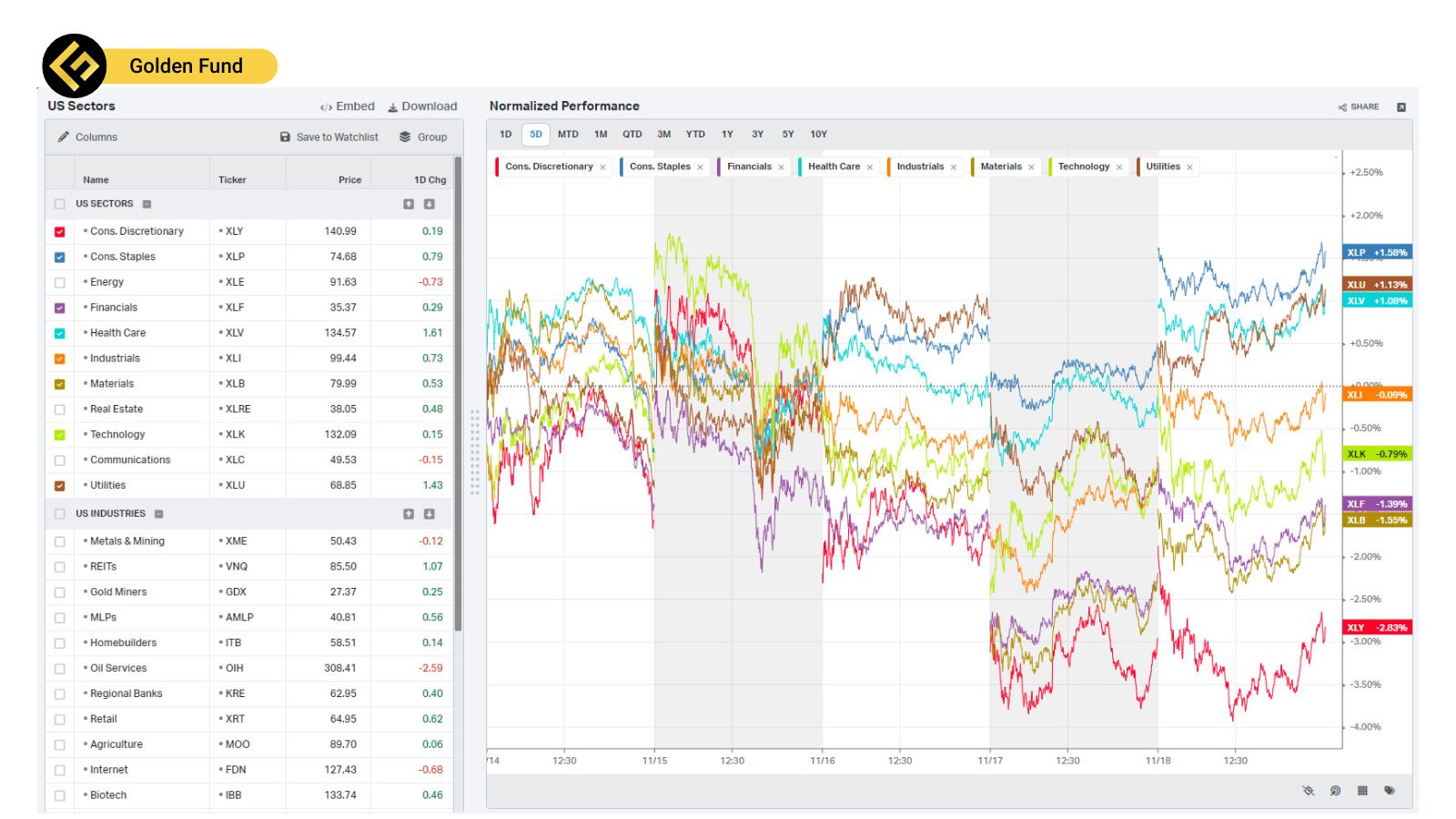Remove the Financials chip from the chart
Screen dimensions: 1456x819
(781, 167)
